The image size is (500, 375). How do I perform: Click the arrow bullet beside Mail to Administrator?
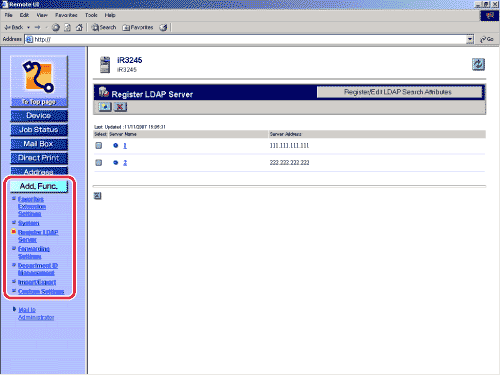(14, 309)
